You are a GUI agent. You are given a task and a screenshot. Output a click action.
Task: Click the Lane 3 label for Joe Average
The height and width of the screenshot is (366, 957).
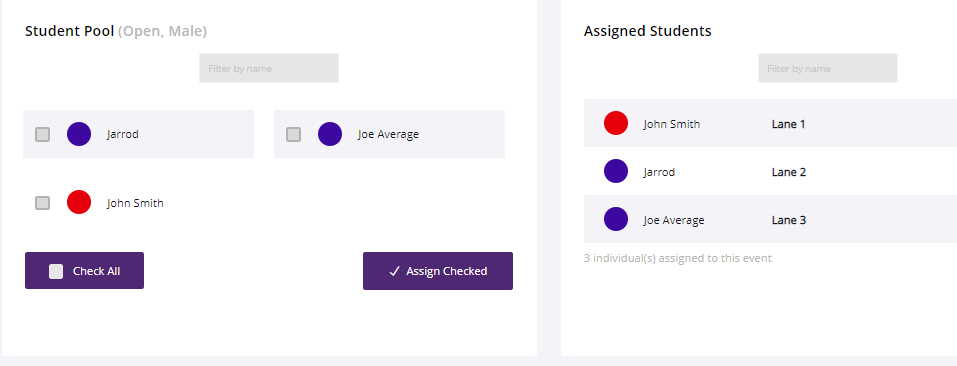coord(789,220)
